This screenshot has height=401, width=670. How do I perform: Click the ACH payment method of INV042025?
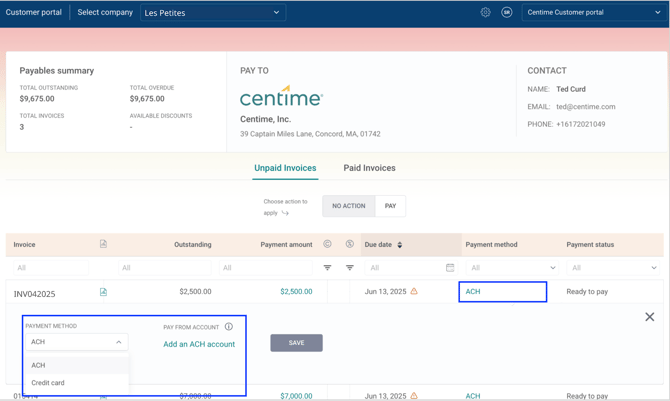click(x=473, y=292)
